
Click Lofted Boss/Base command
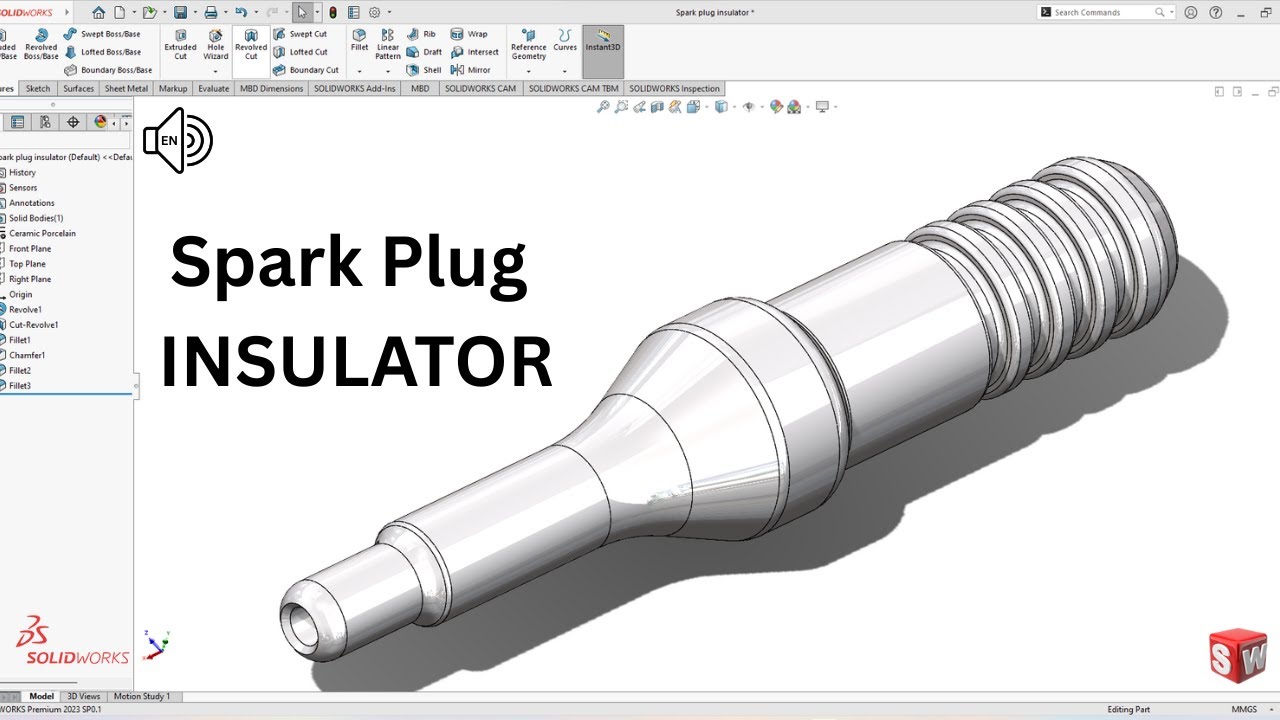tap(102, 52)
